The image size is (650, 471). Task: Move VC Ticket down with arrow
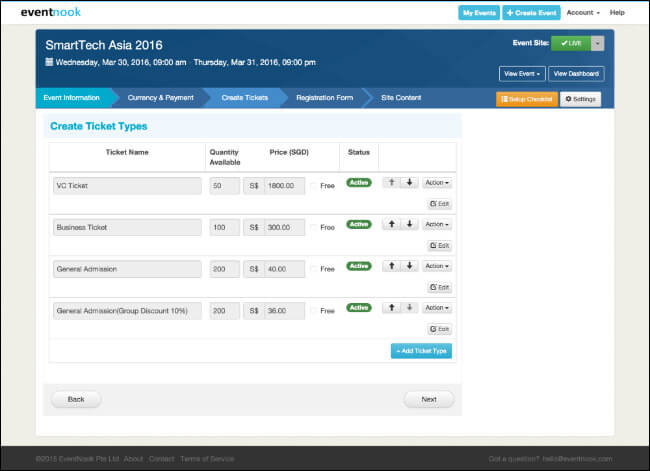tap(410, 182)
